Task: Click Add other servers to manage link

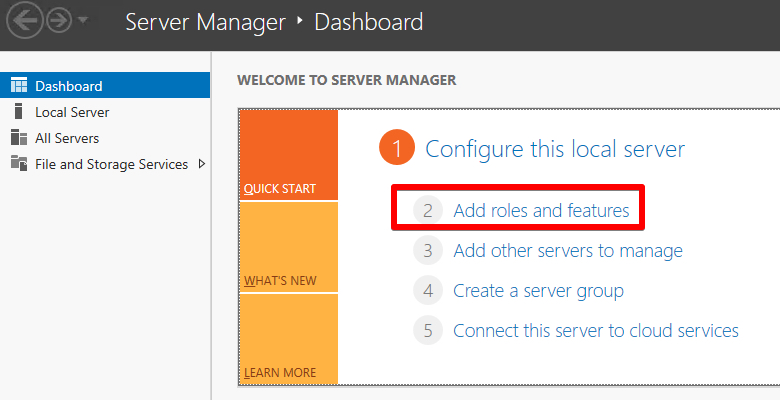Action: (x=568, y=251)
